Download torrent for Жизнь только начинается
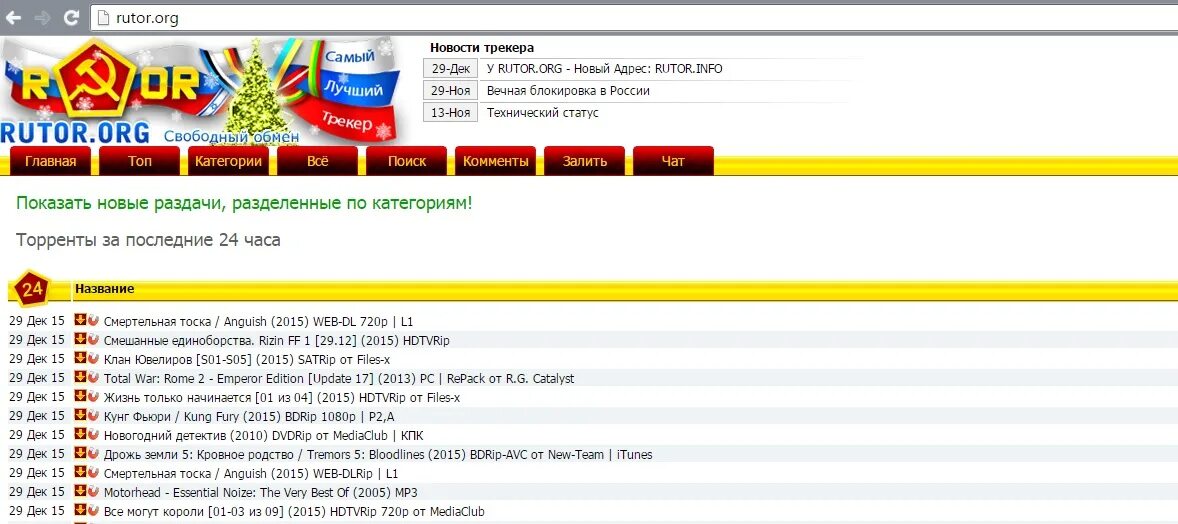The image size is (1178, 524). (80, 396)
